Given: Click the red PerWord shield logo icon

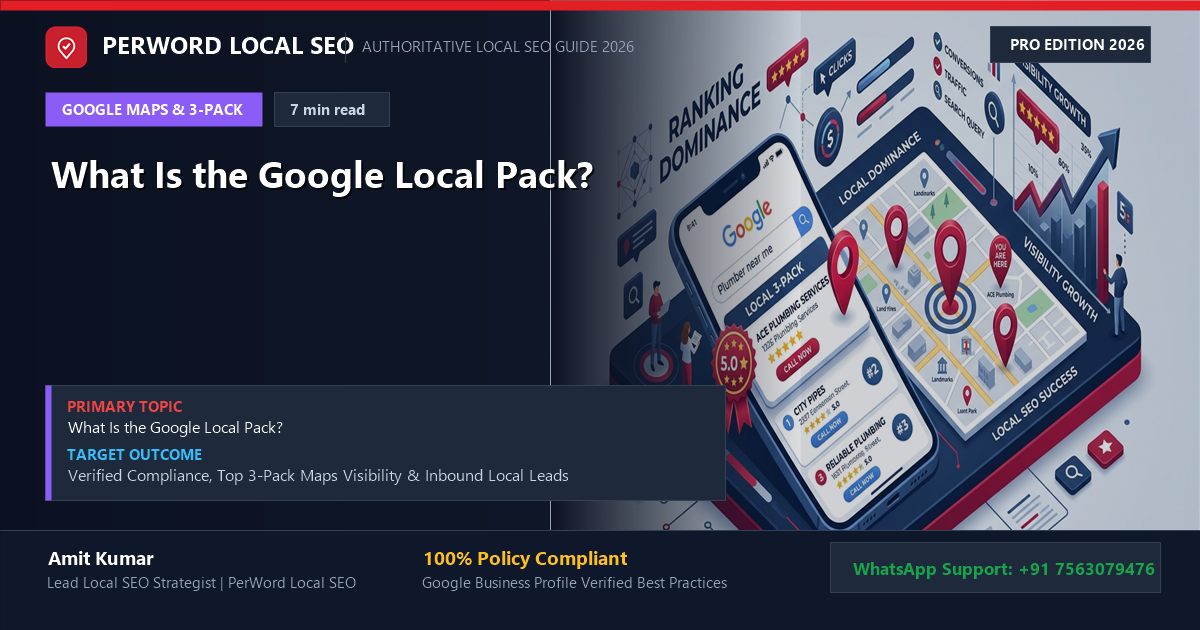Looking at the screenshot, I should click(66, 47).
